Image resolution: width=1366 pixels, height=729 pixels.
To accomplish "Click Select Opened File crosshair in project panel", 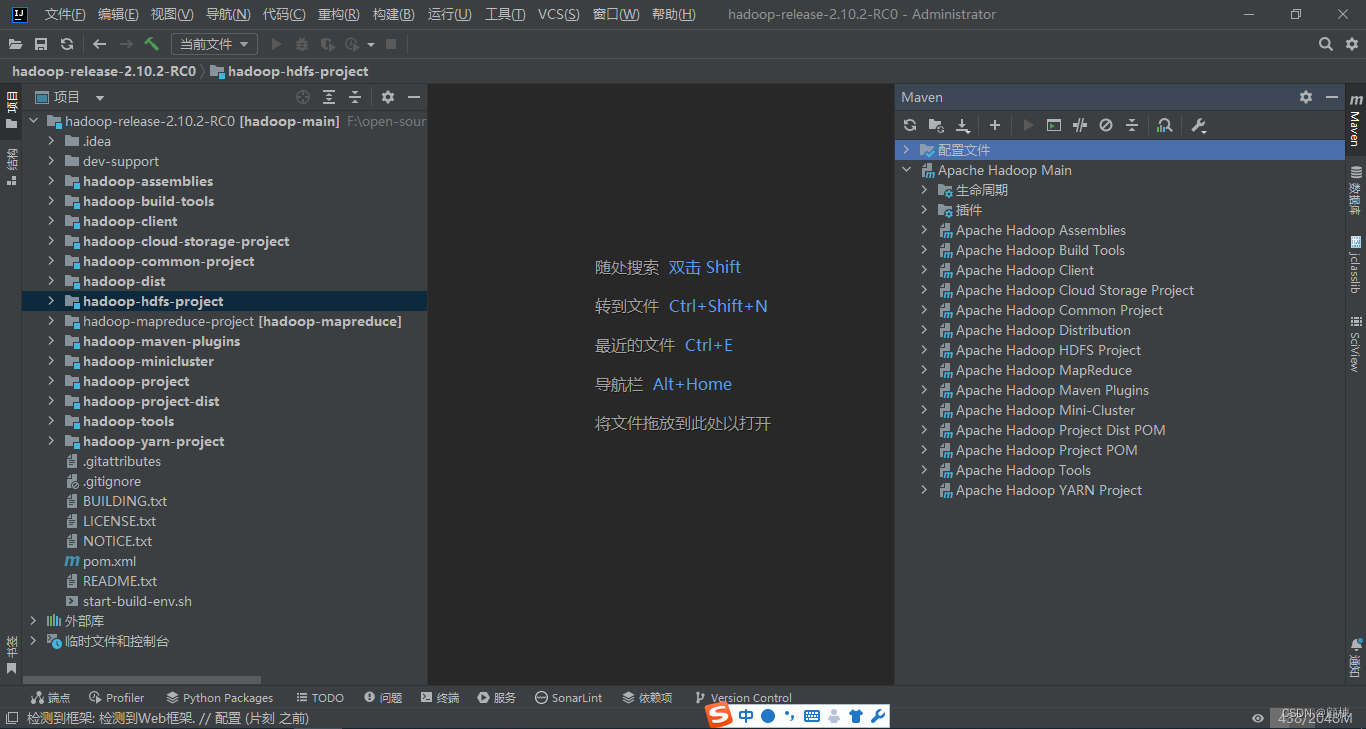I will (303, 97).
